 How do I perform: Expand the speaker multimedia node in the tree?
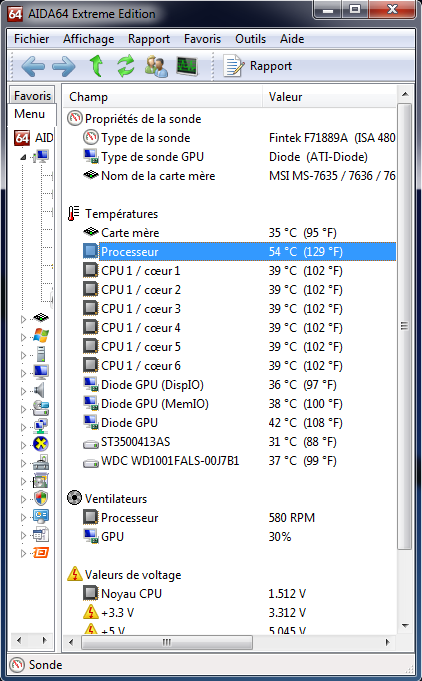(23, 391)
